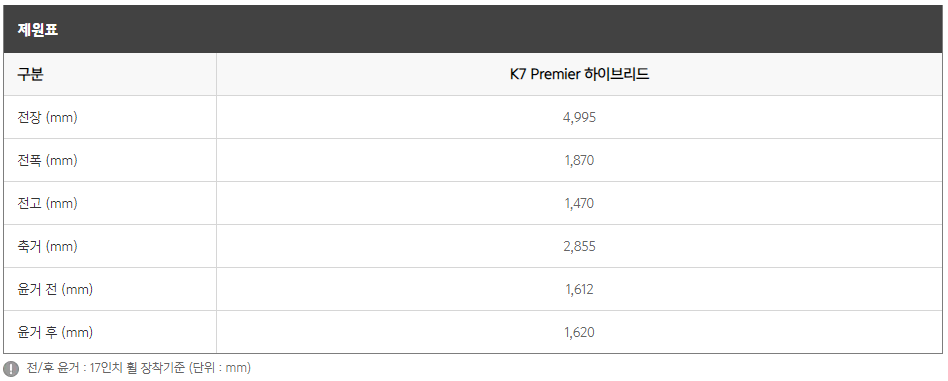Click the 17인치 휠 장착기준 footnote text
Screen dimensions: 948x381
click(x=137, y=368)
